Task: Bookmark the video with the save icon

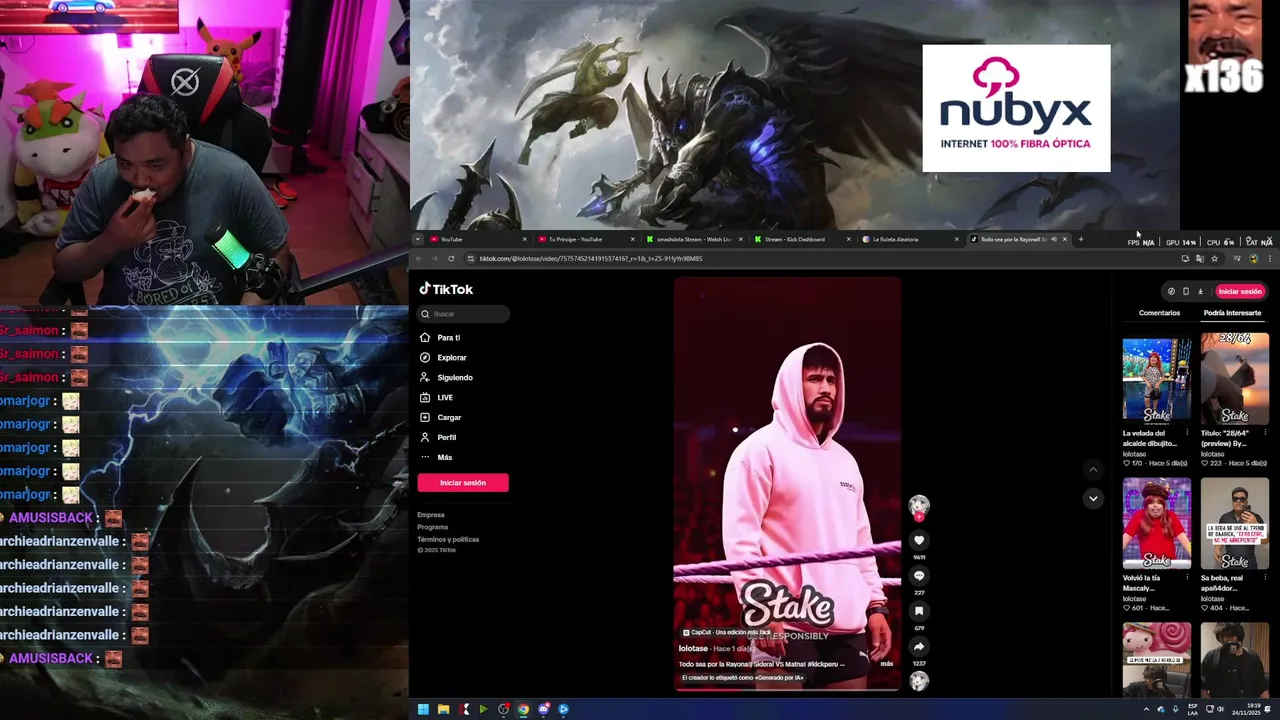Action: (x=919, y=611)
